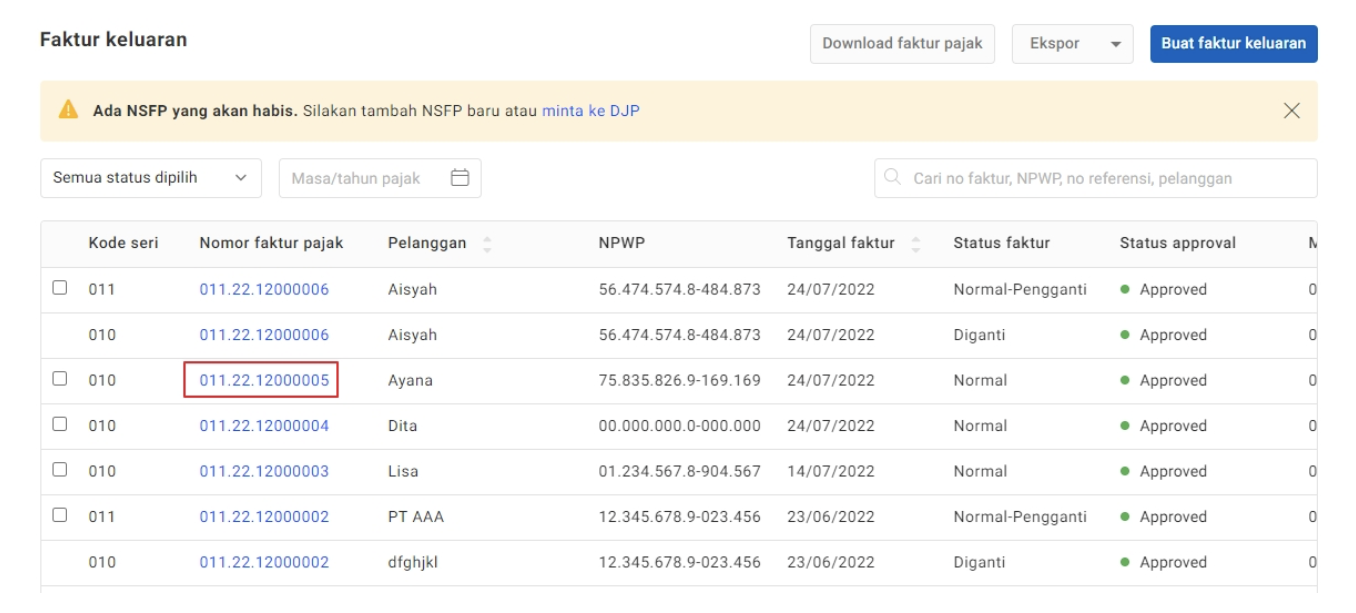Expand the Semua status dipilih dropdown
The height and width of the screenshot is (613, 1356).
pos(151,178)
